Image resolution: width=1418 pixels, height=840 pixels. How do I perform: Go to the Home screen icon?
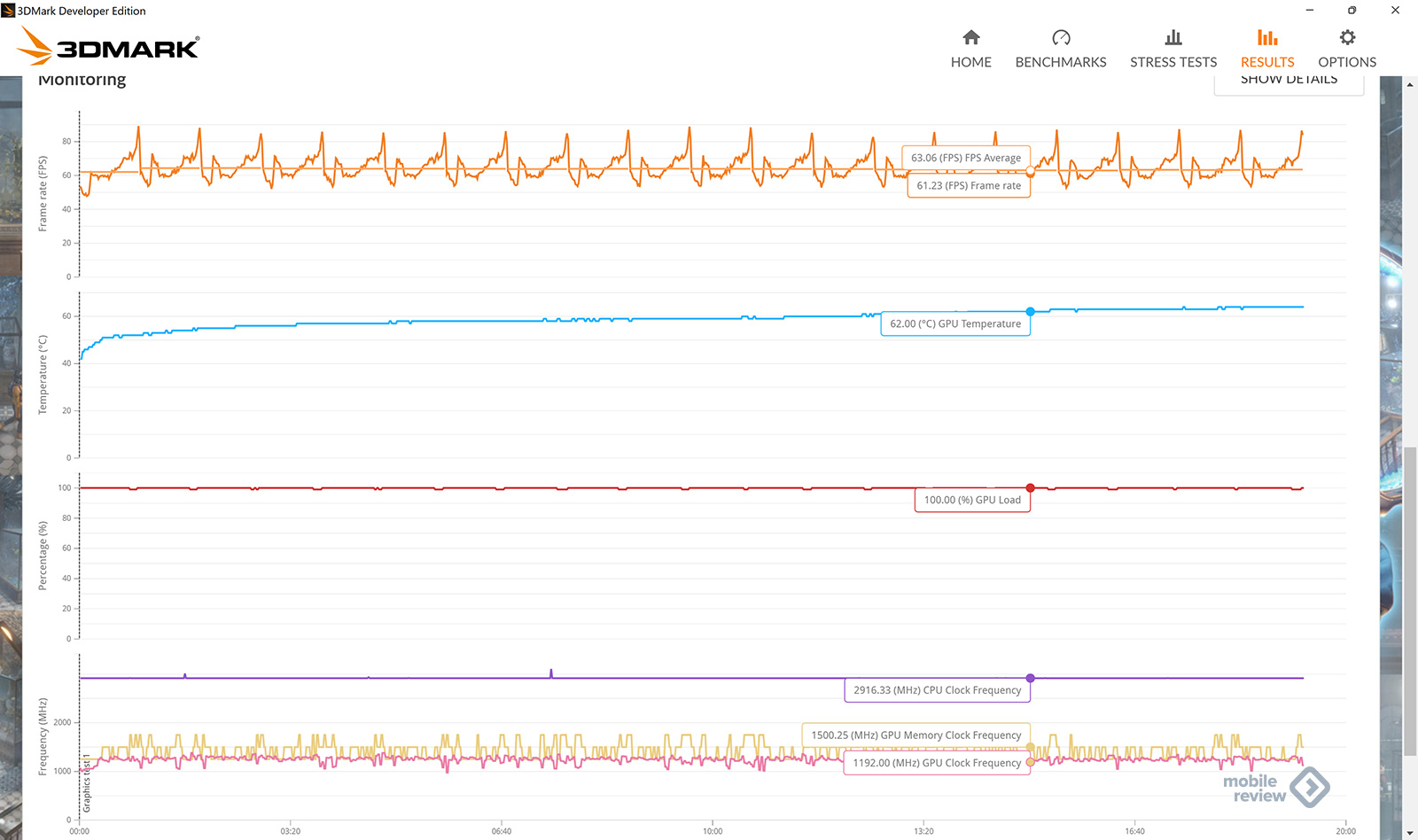[x=970, y=37]
